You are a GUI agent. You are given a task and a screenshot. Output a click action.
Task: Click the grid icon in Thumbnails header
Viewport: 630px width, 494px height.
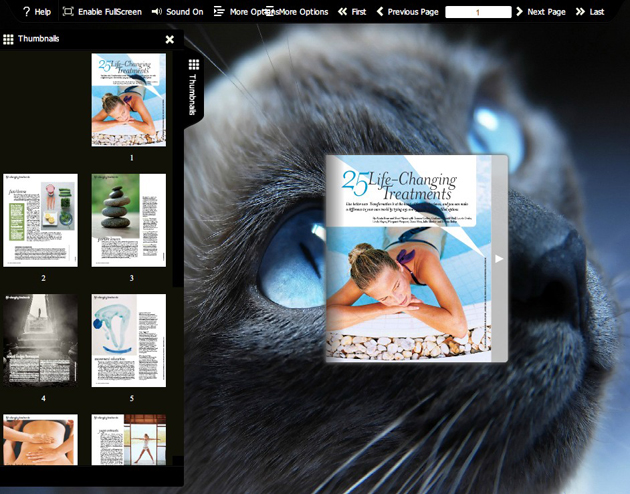pos(8,39)
